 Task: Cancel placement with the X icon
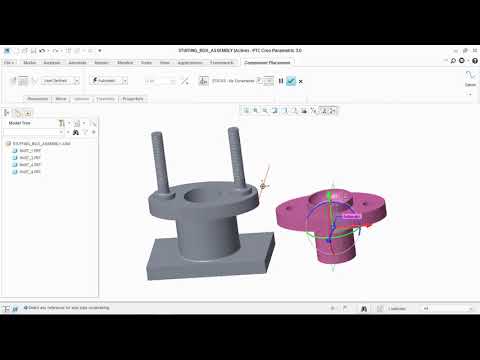pyautogui.click(x=301, y=81)
